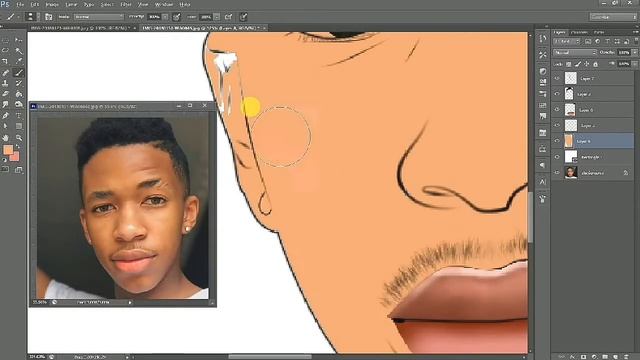The height and width of the screenshot is (360, 640).
Task: Open the layer blend mode Normal dropdown
Action: click(x=575, y=52)
